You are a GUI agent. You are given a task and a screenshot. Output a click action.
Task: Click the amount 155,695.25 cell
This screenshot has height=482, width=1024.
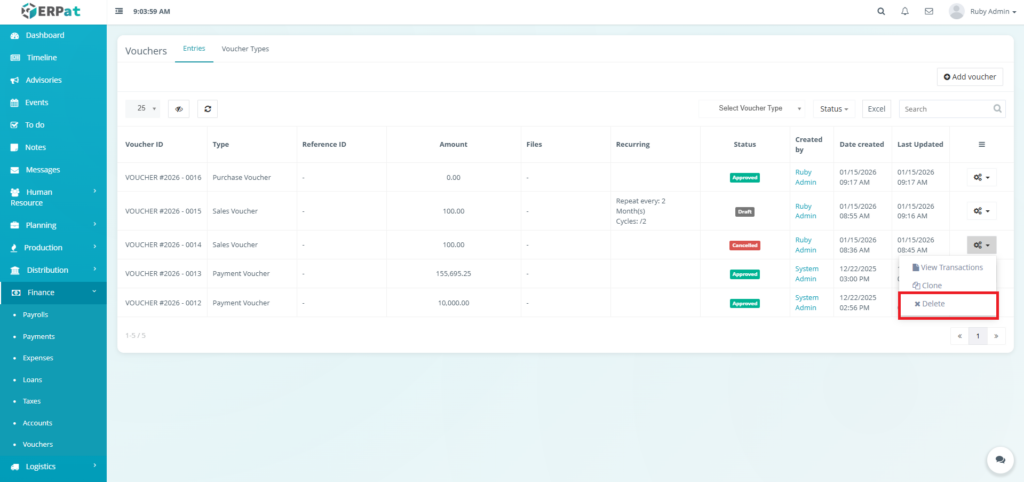click(453, 274)
